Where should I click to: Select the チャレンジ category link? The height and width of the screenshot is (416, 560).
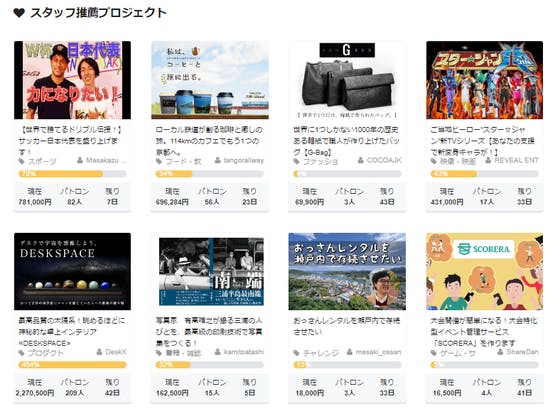[320, 353]
